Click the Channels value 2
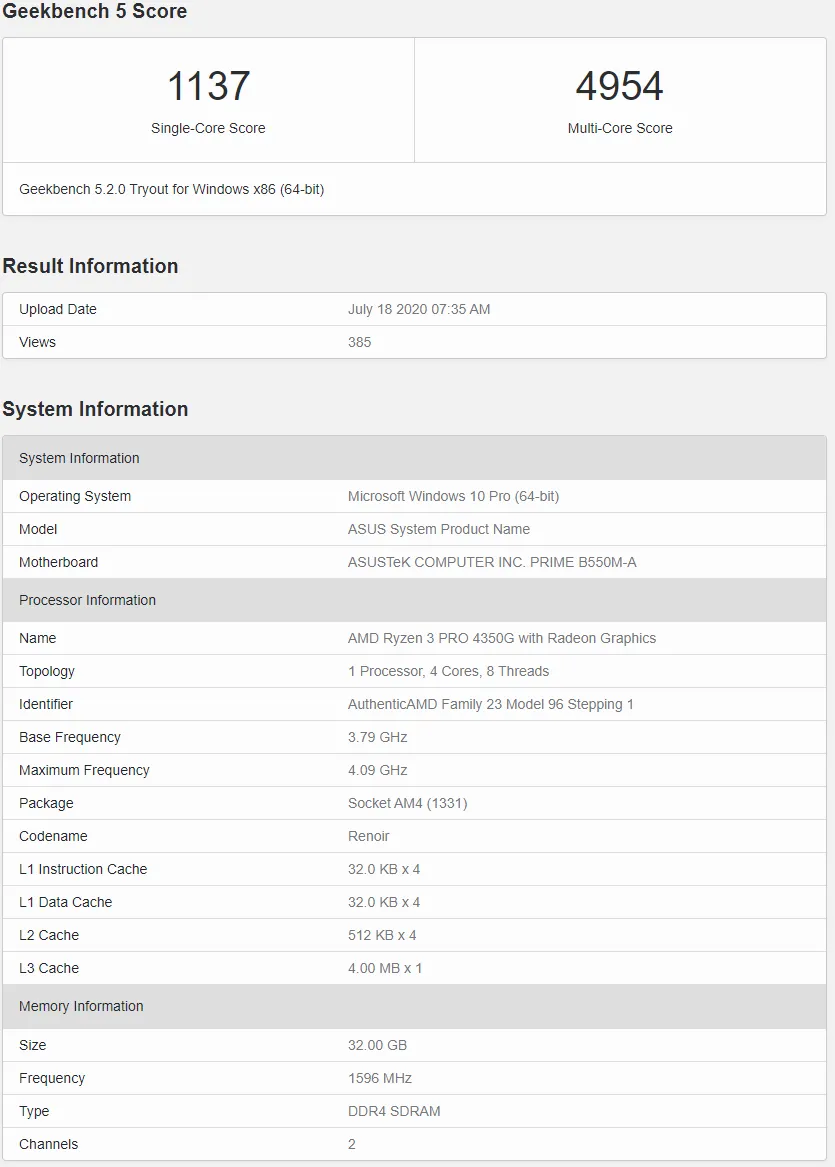Viewport: 835px width, 1167px height. click(352, 1144)
